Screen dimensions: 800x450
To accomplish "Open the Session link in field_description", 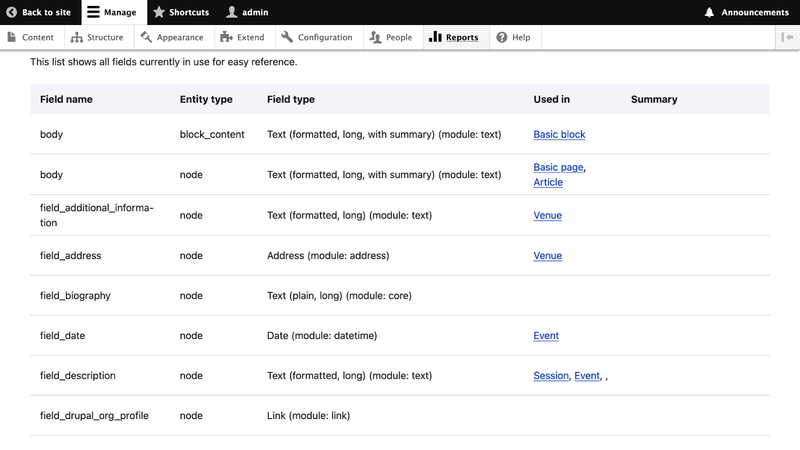I will pyautogui.click(x=551, y=376).
